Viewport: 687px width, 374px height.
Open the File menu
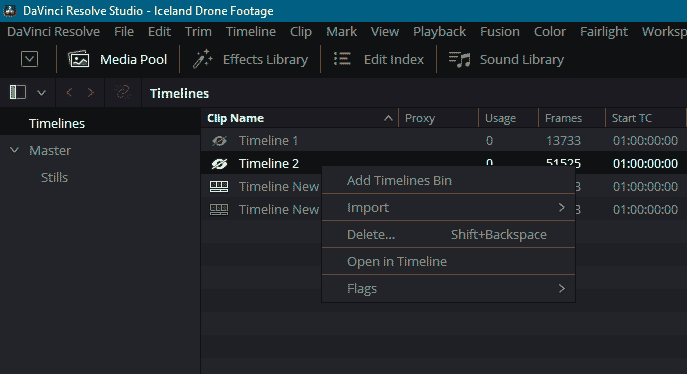124,32
